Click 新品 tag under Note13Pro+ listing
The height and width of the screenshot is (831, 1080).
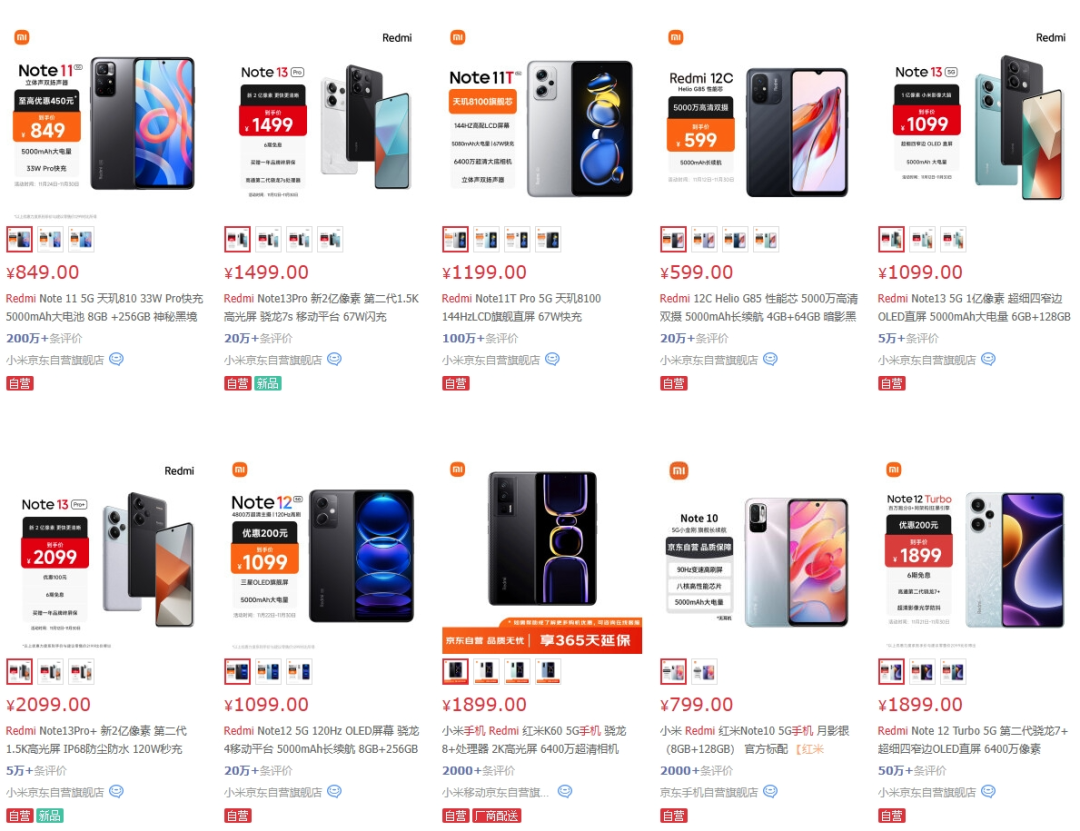click(50, 816)
